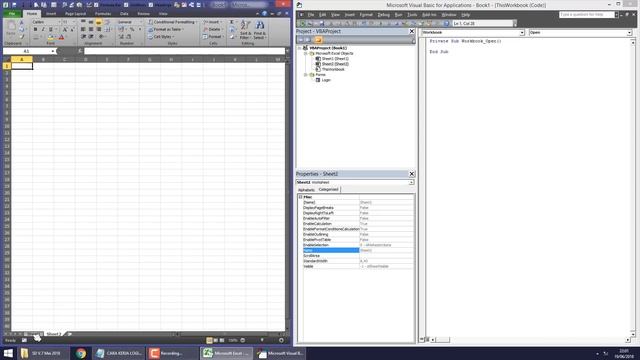The width and height of the screenshot is (640, 360).
Task: Switch to the Alphabetic properties tab
Action: (x=306, y=190)
